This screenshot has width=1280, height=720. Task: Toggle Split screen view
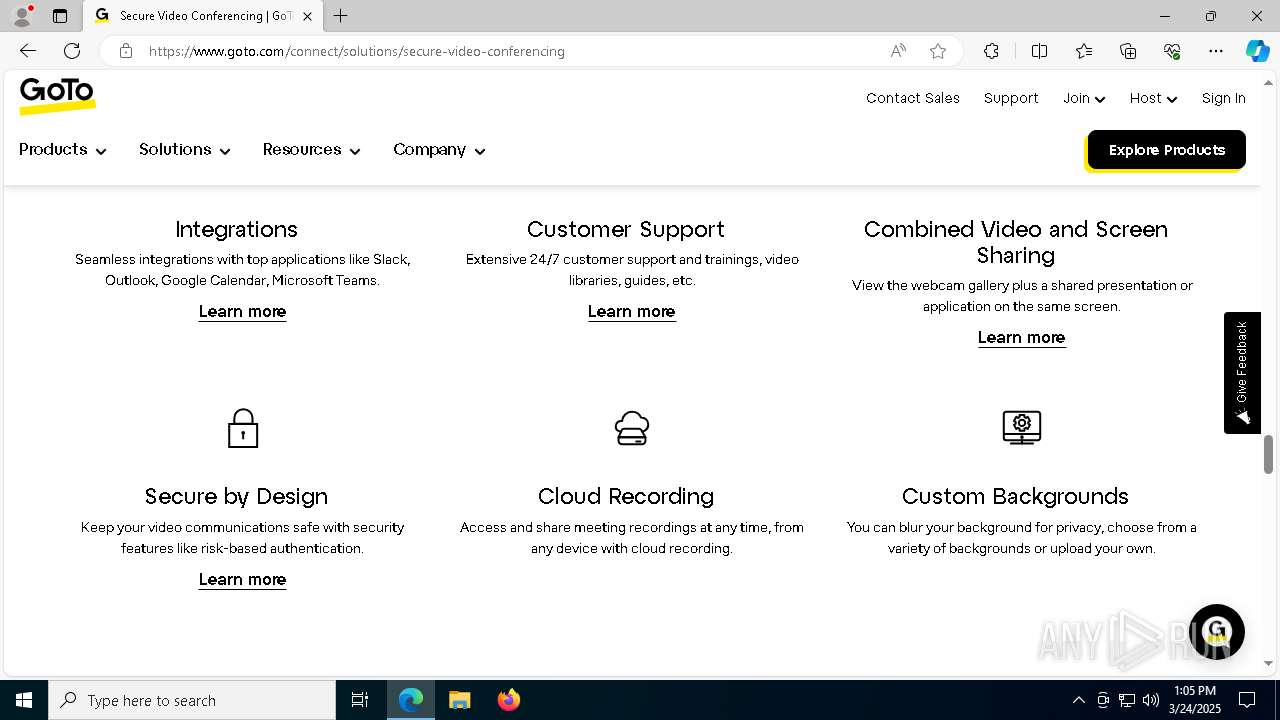[1039, 51]
